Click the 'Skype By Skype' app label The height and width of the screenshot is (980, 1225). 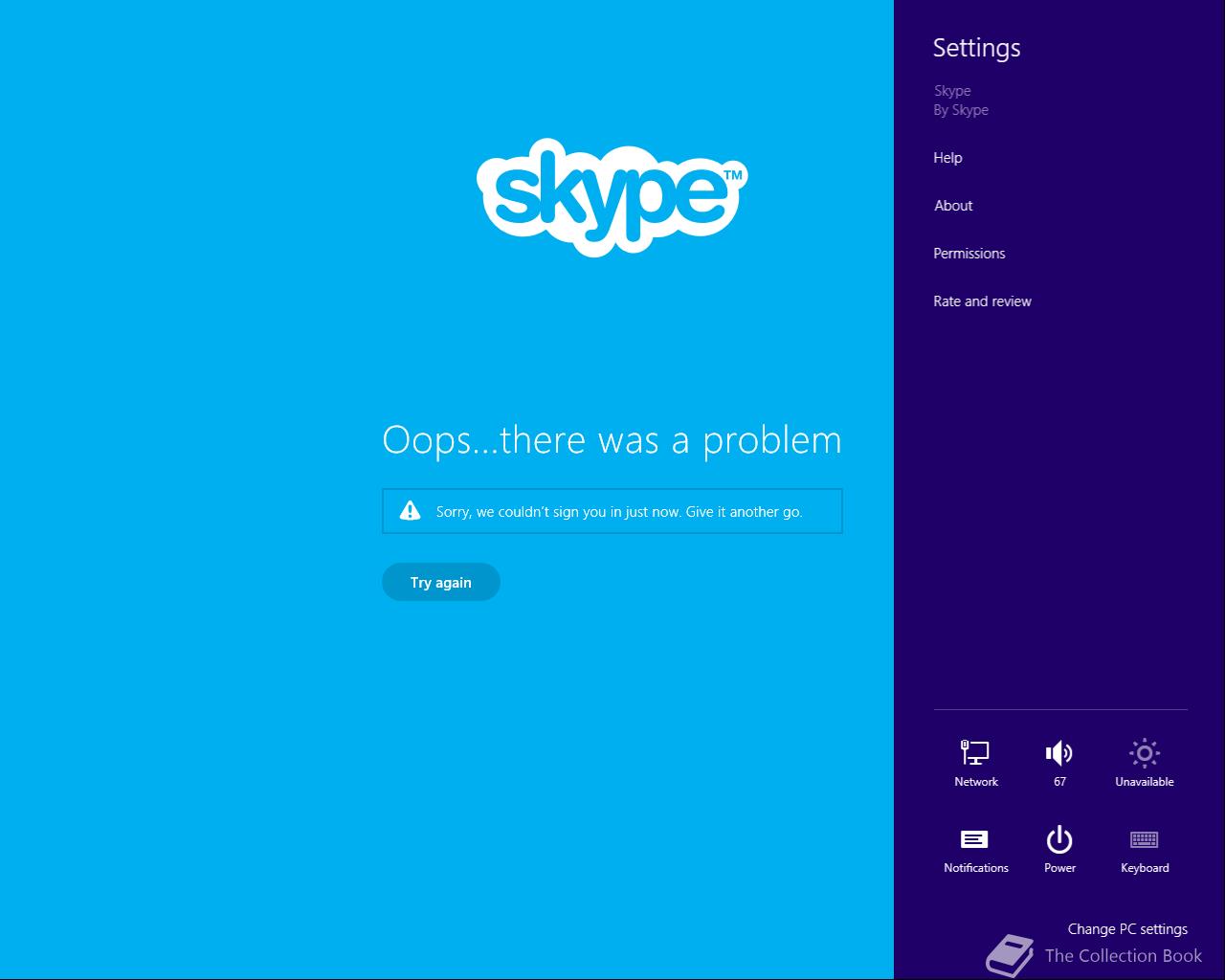click(961, 100)
